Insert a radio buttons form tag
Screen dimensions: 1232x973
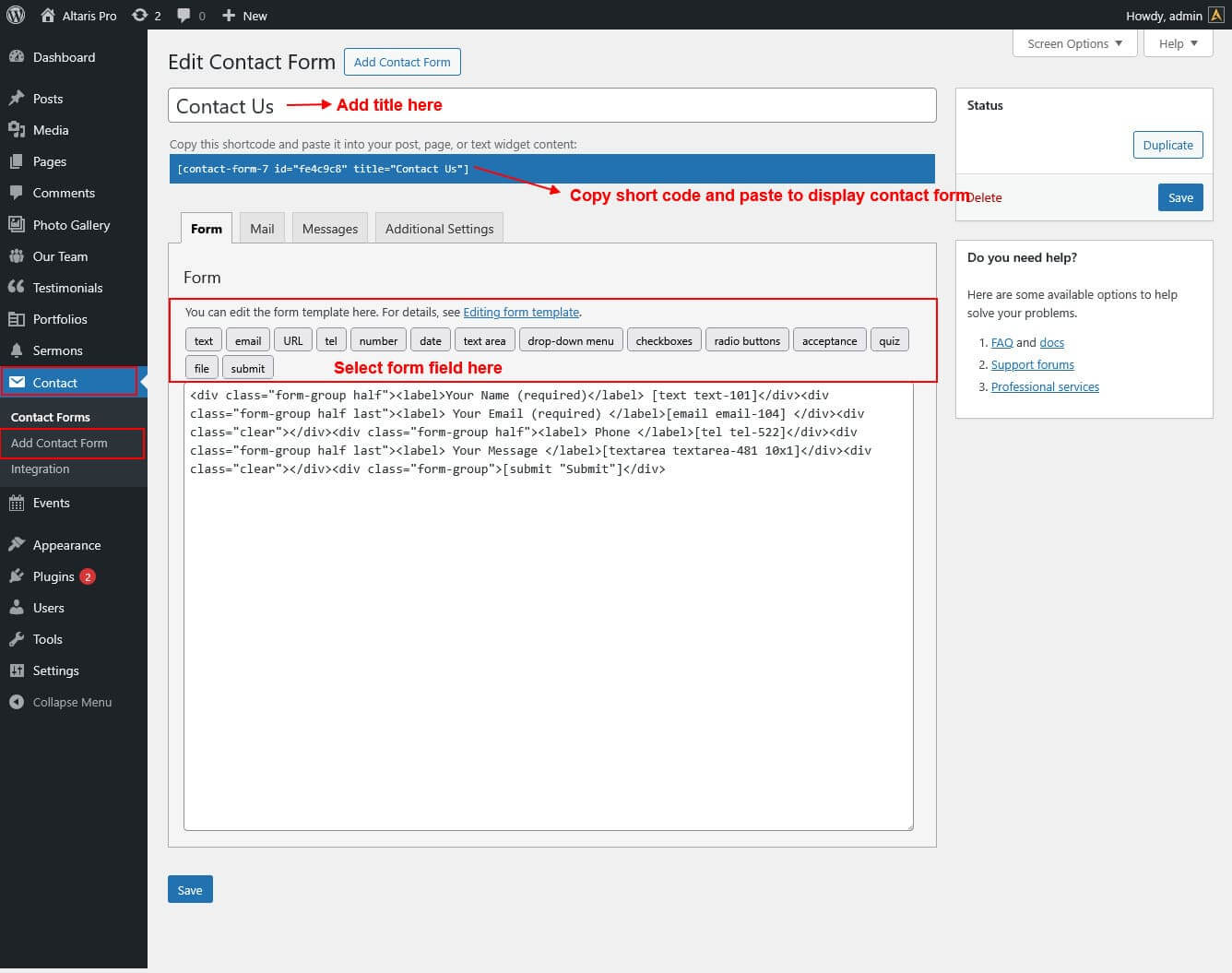pyautogui.click(x=747, y=340)
